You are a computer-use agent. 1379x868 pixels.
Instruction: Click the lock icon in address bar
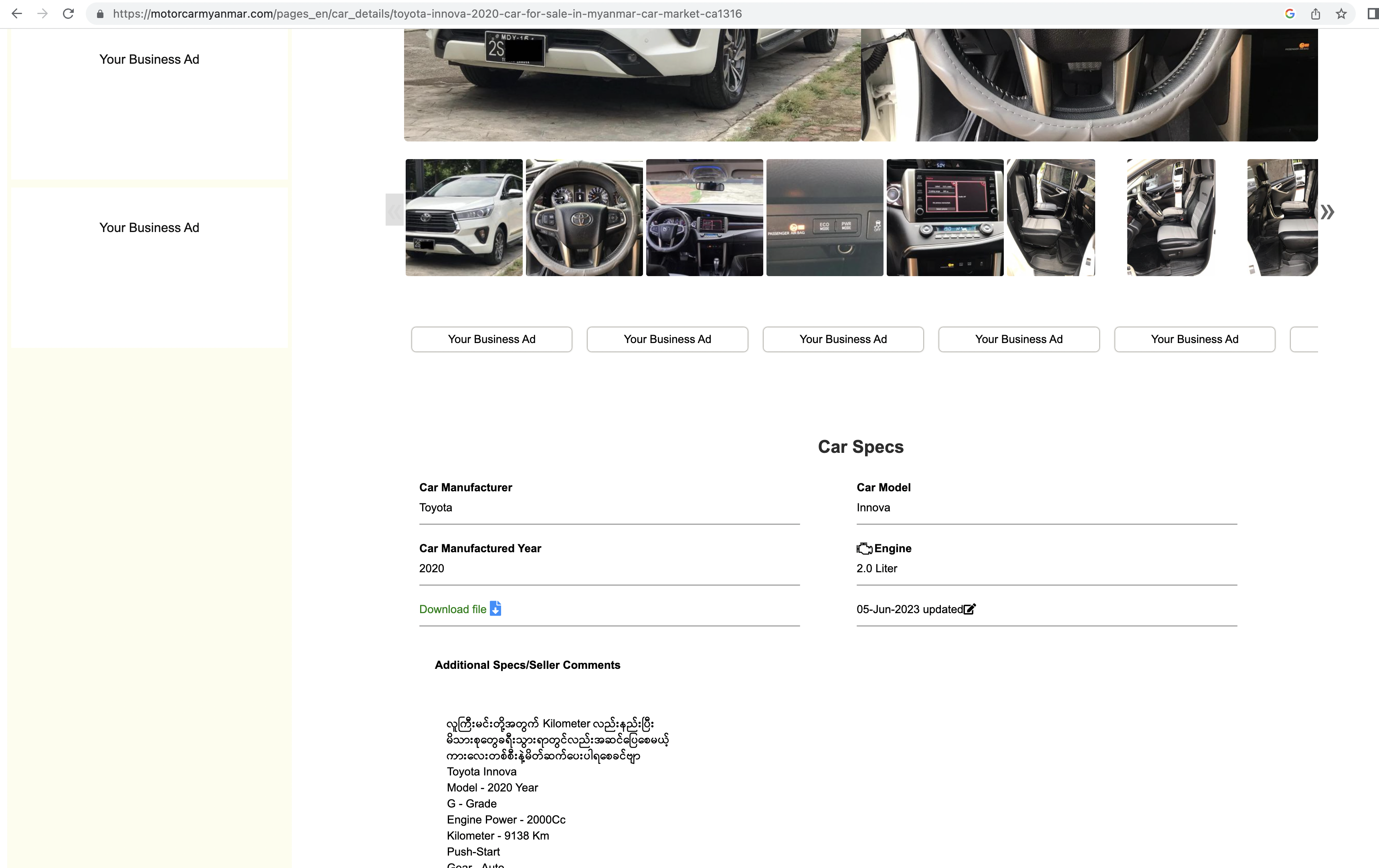(x=100, y=14)
